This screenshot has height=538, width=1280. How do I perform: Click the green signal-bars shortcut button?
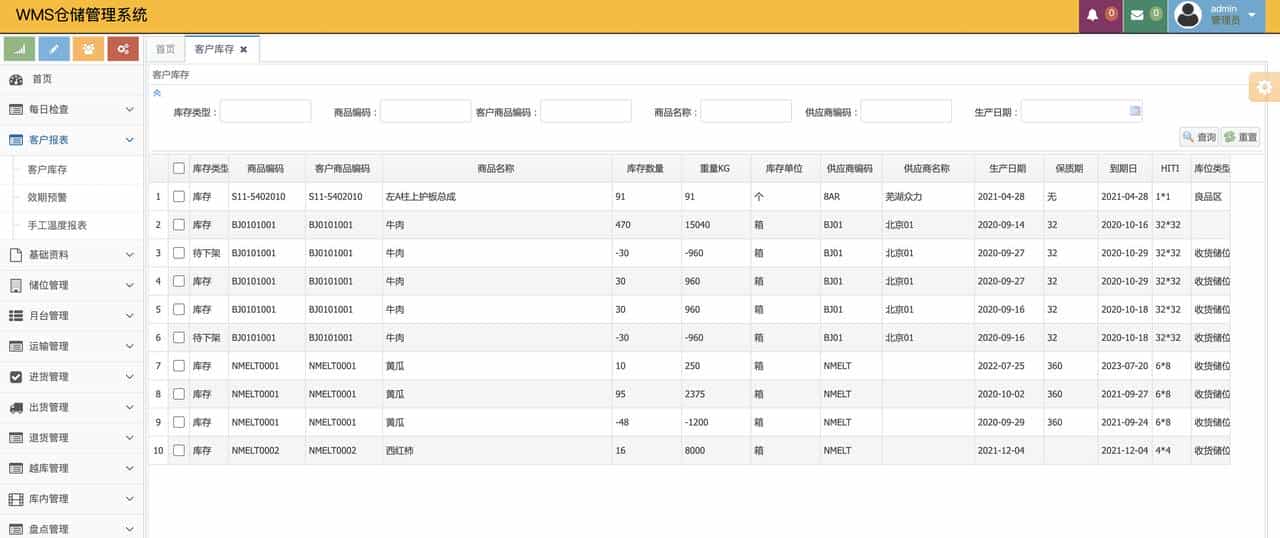click(20, 49)
